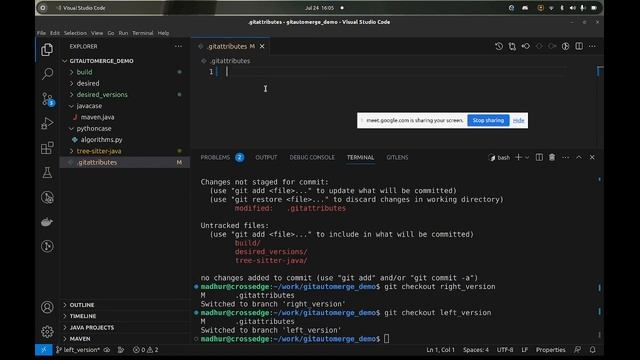Expand the OUTLINE section
The height and width of the screenshot is (360, 640).
124,305
